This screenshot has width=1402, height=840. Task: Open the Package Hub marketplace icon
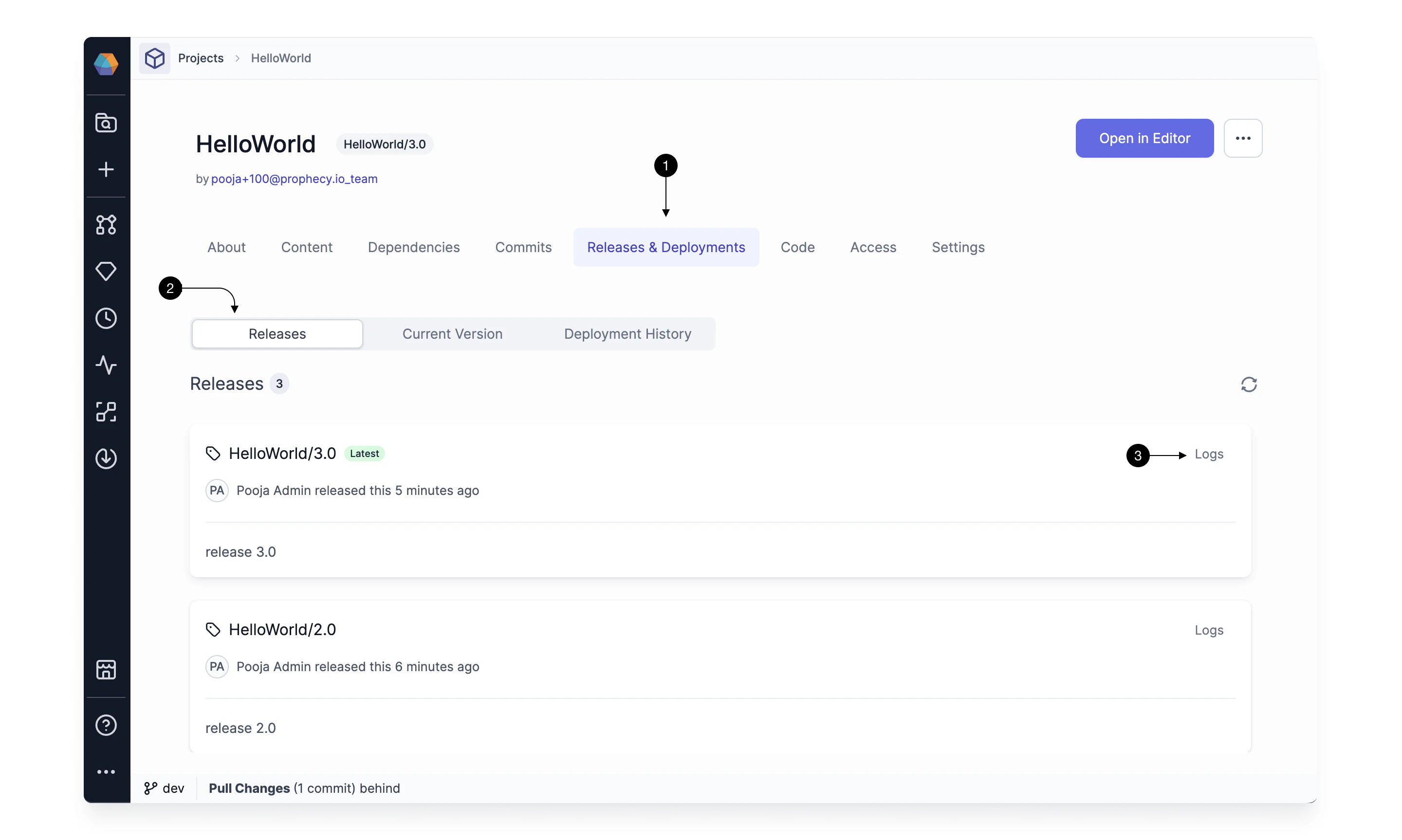click(x=106, y=670)
